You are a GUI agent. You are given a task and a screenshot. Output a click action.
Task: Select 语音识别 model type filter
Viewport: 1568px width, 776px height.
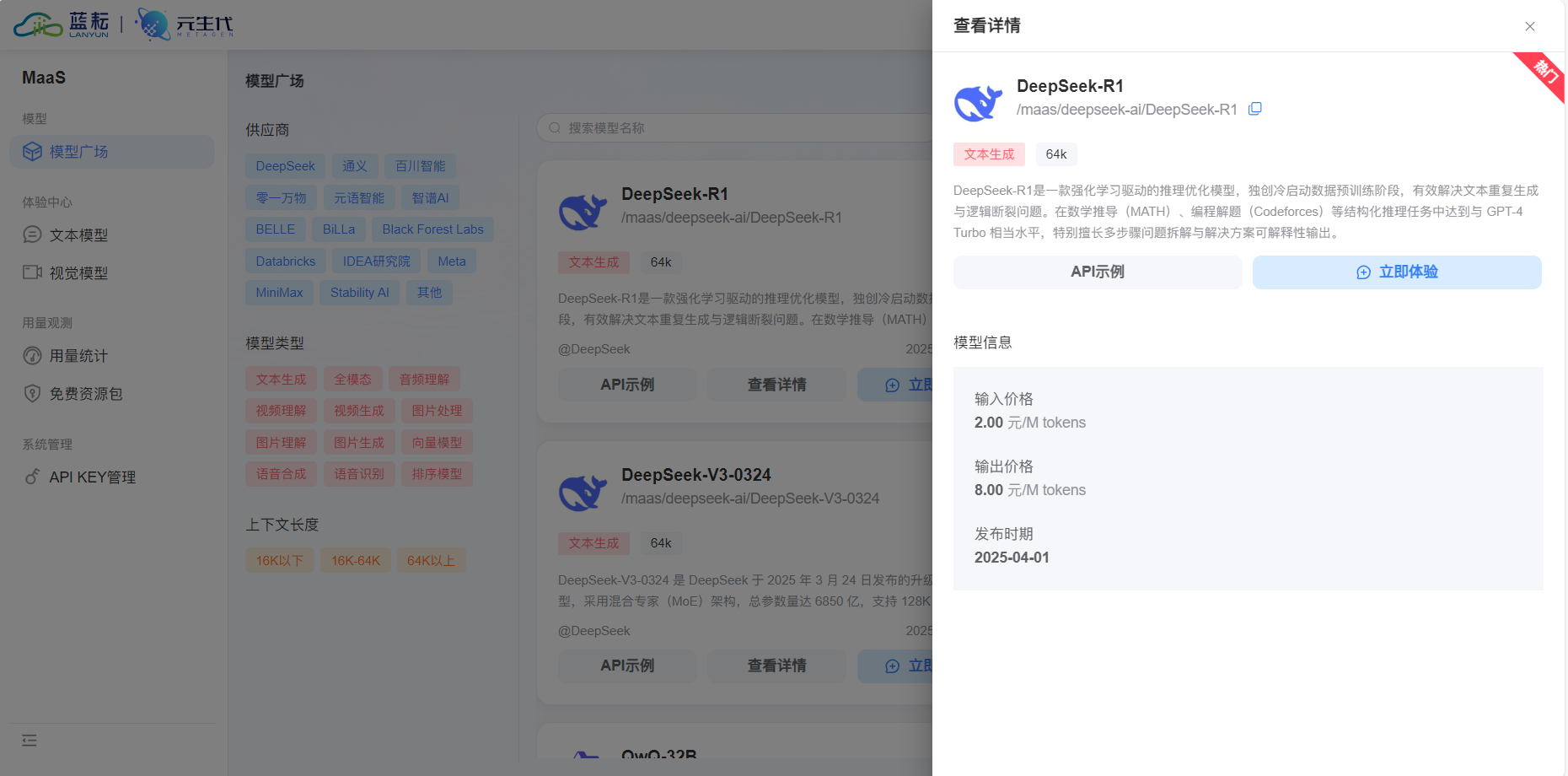359,474
